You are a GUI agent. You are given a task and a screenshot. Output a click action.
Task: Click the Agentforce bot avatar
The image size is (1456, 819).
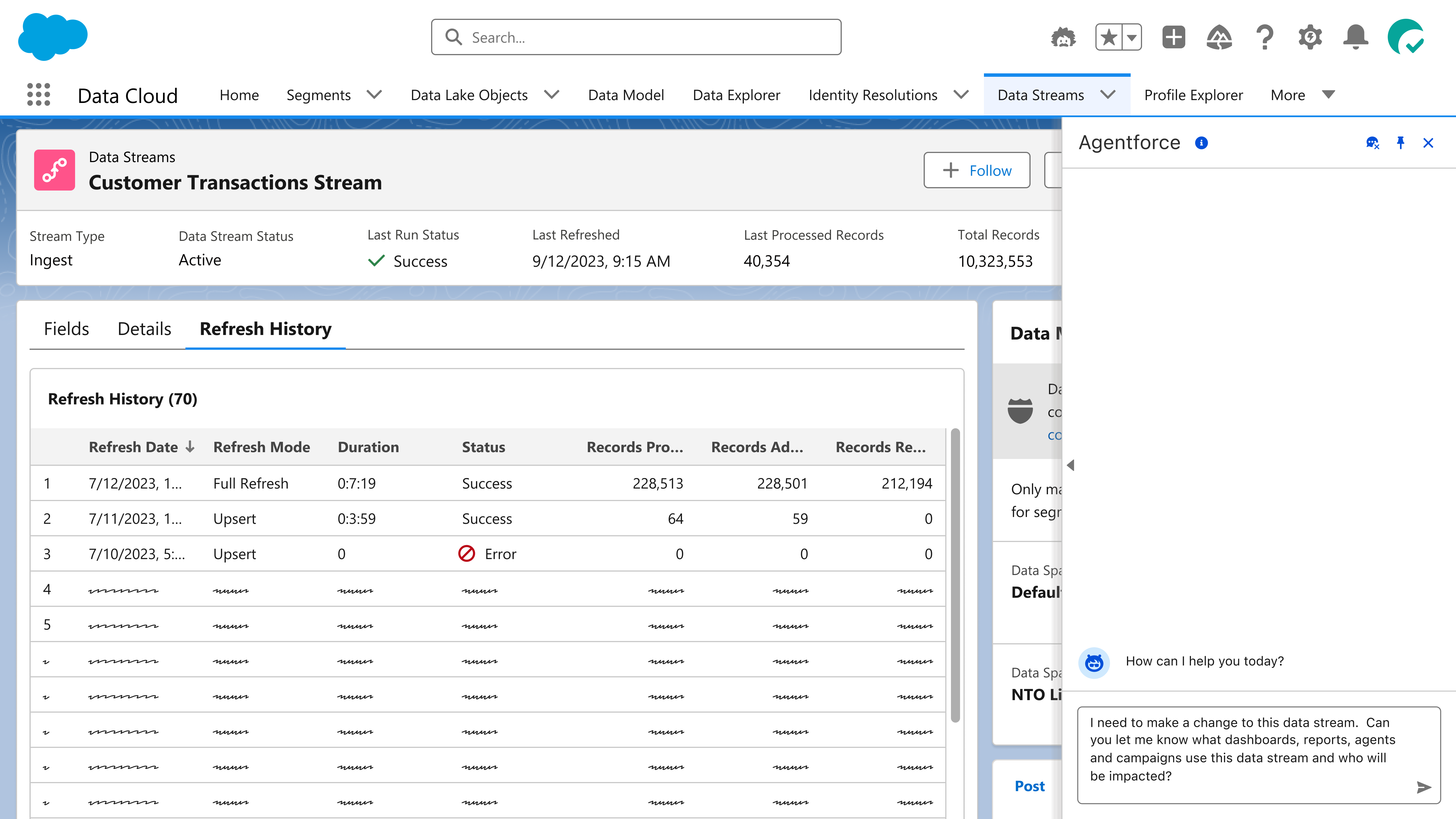[1094, 662]
